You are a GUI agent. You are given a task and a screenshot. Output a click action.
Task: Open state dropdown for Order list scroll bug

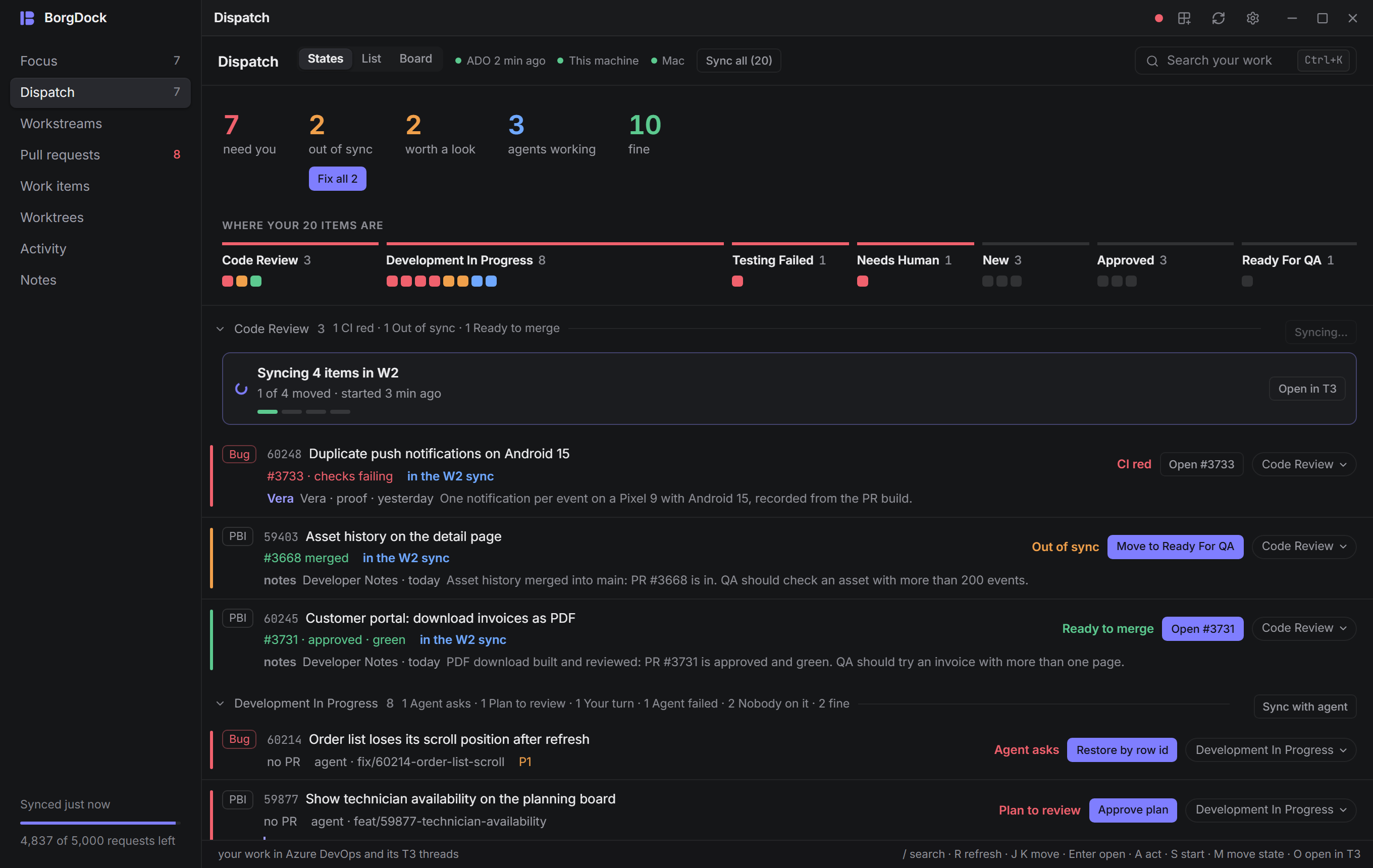pos(1271,750)
